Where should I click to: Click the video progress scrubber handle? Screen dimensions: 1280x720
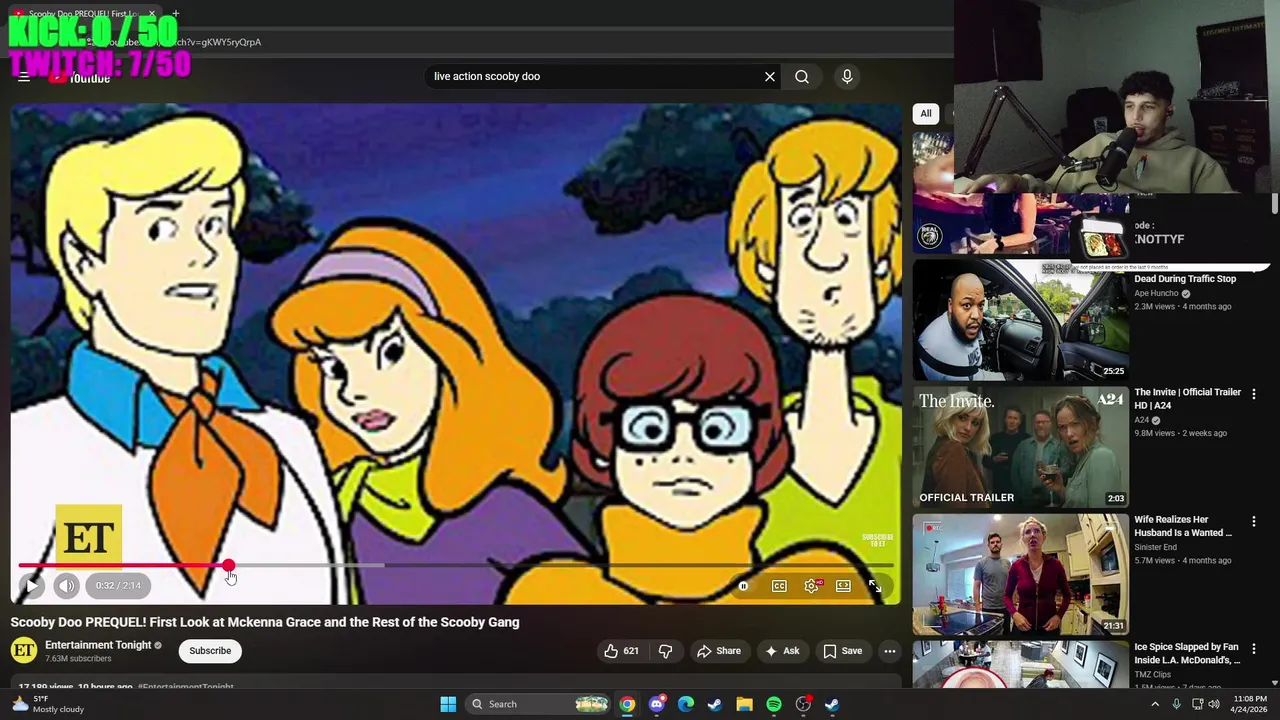tap(229, 566)
